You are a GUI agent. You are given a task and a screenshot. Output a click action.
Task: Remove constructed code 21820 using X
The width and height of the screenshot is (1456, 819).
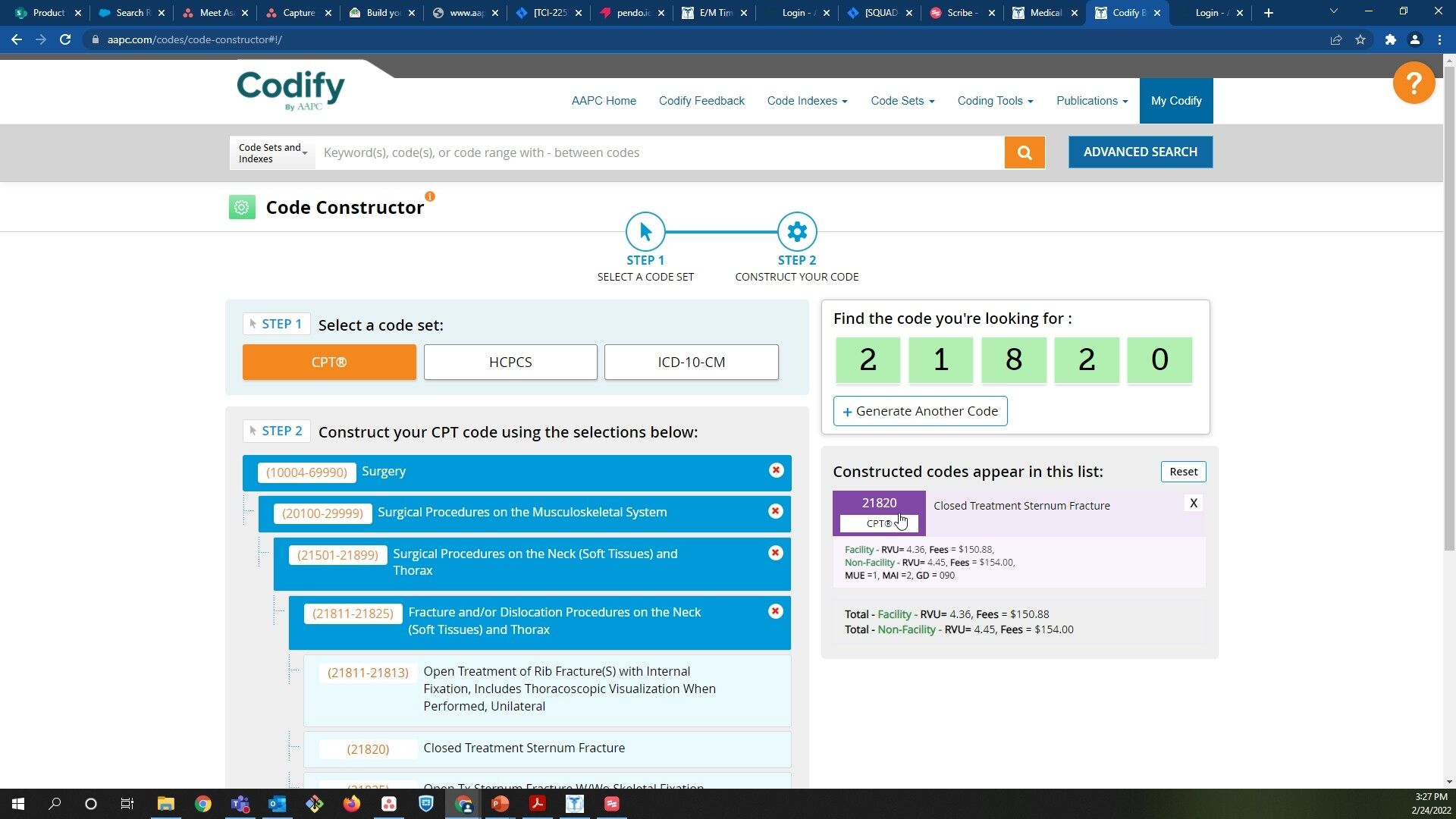[x=1193, y=503]
